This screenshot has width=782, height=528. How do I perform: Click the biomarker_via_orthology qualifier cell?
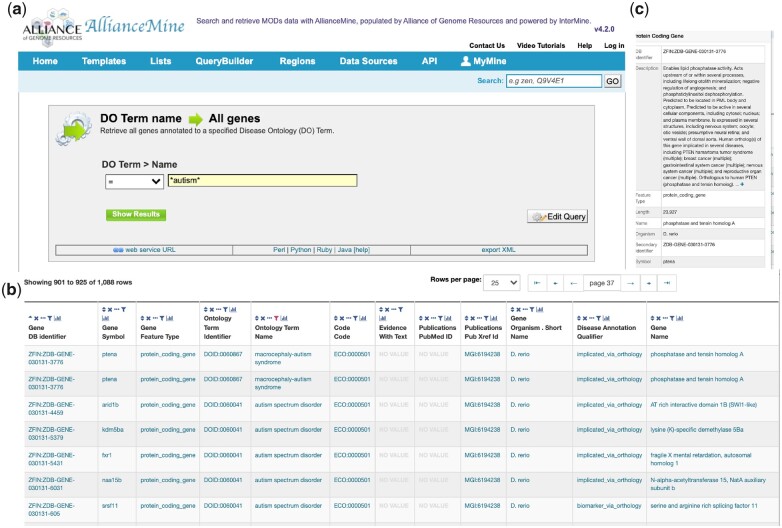coord(609,506)
